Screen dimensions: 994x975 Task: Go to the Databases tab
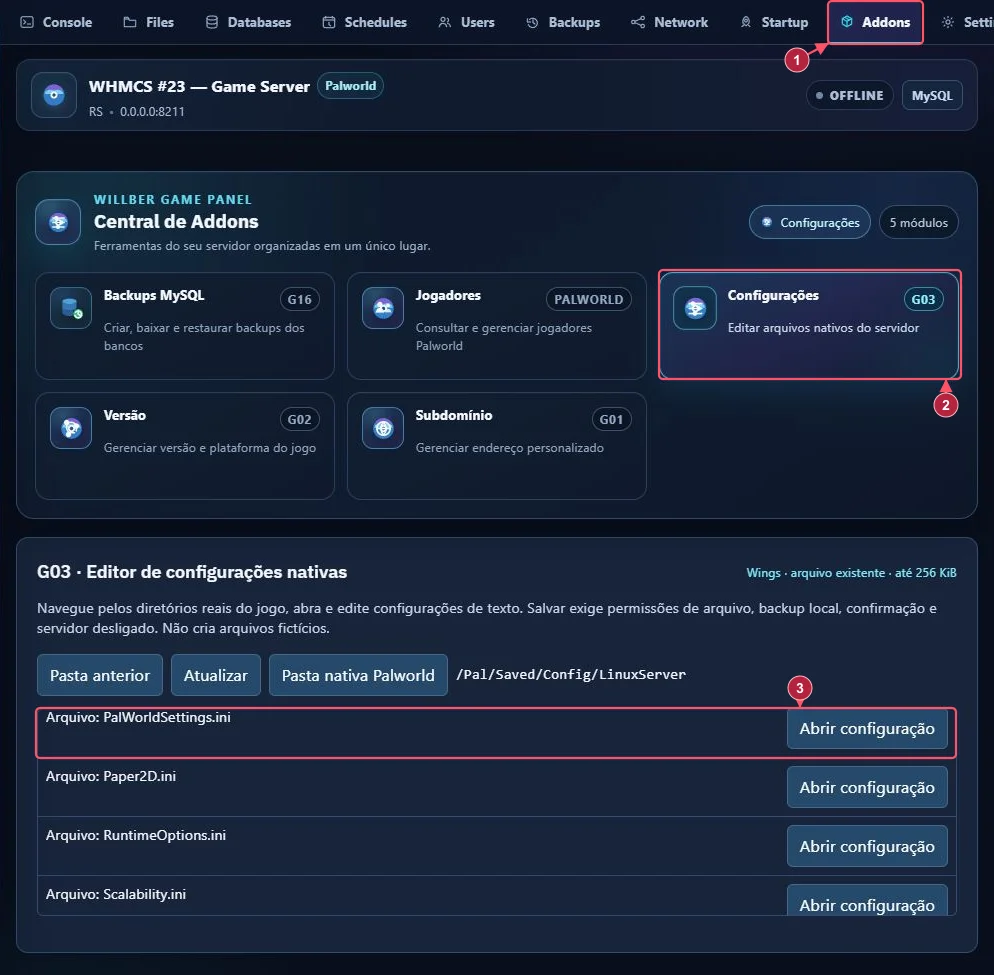click(248, 22)
